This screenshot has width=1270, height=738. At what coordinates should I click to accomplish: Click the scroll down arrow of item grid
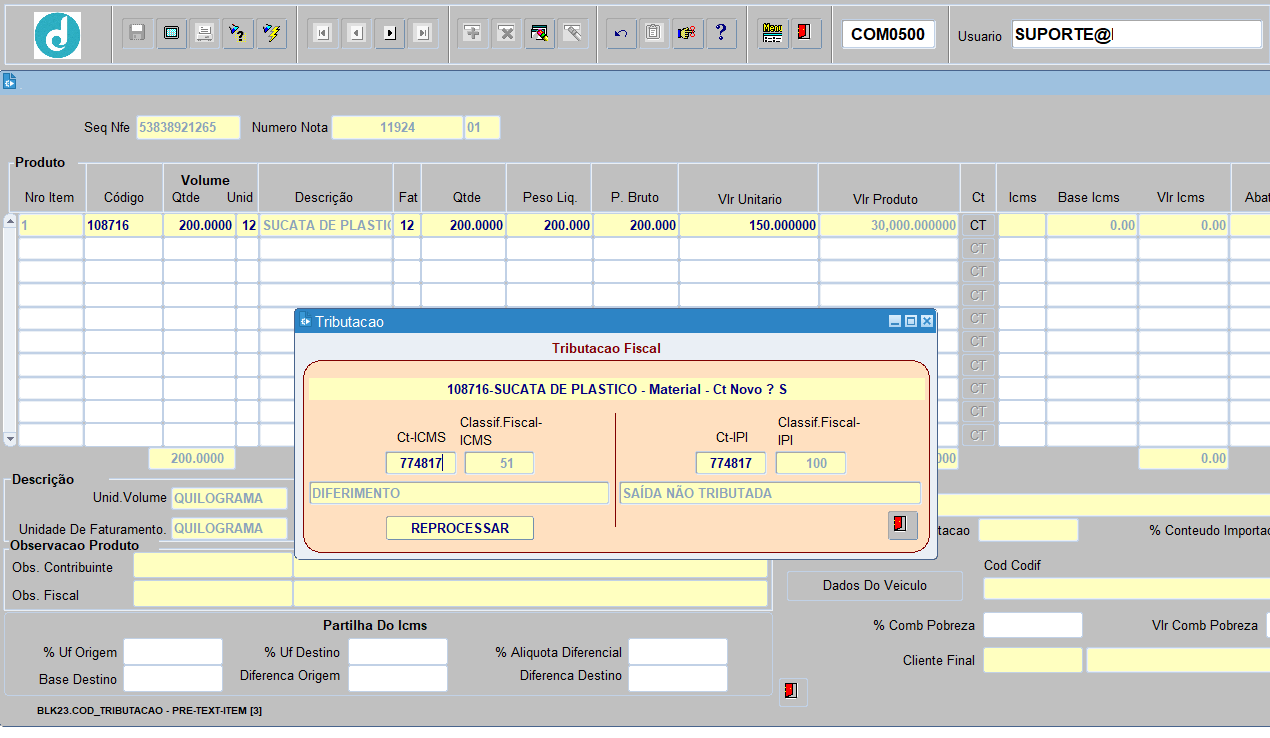pyautogui.click(x=10, y=438)
